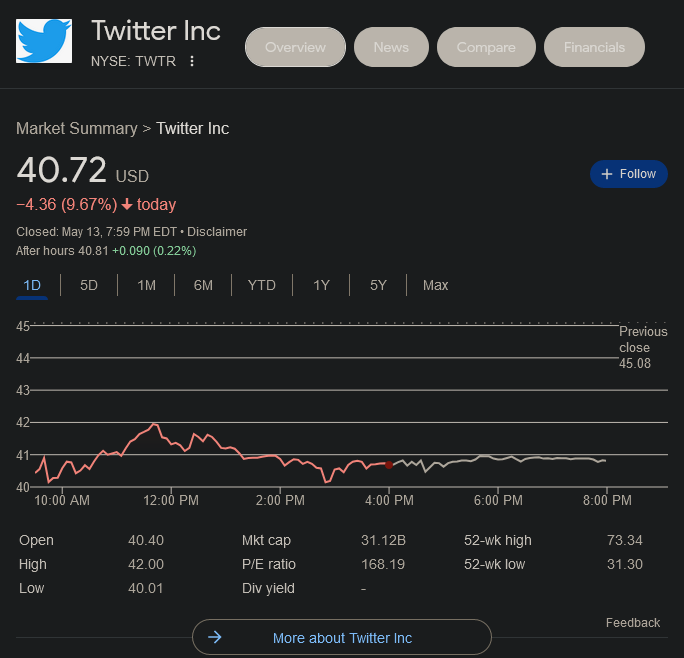
Task: Show the 5D chart range
Action: [89, 285]
